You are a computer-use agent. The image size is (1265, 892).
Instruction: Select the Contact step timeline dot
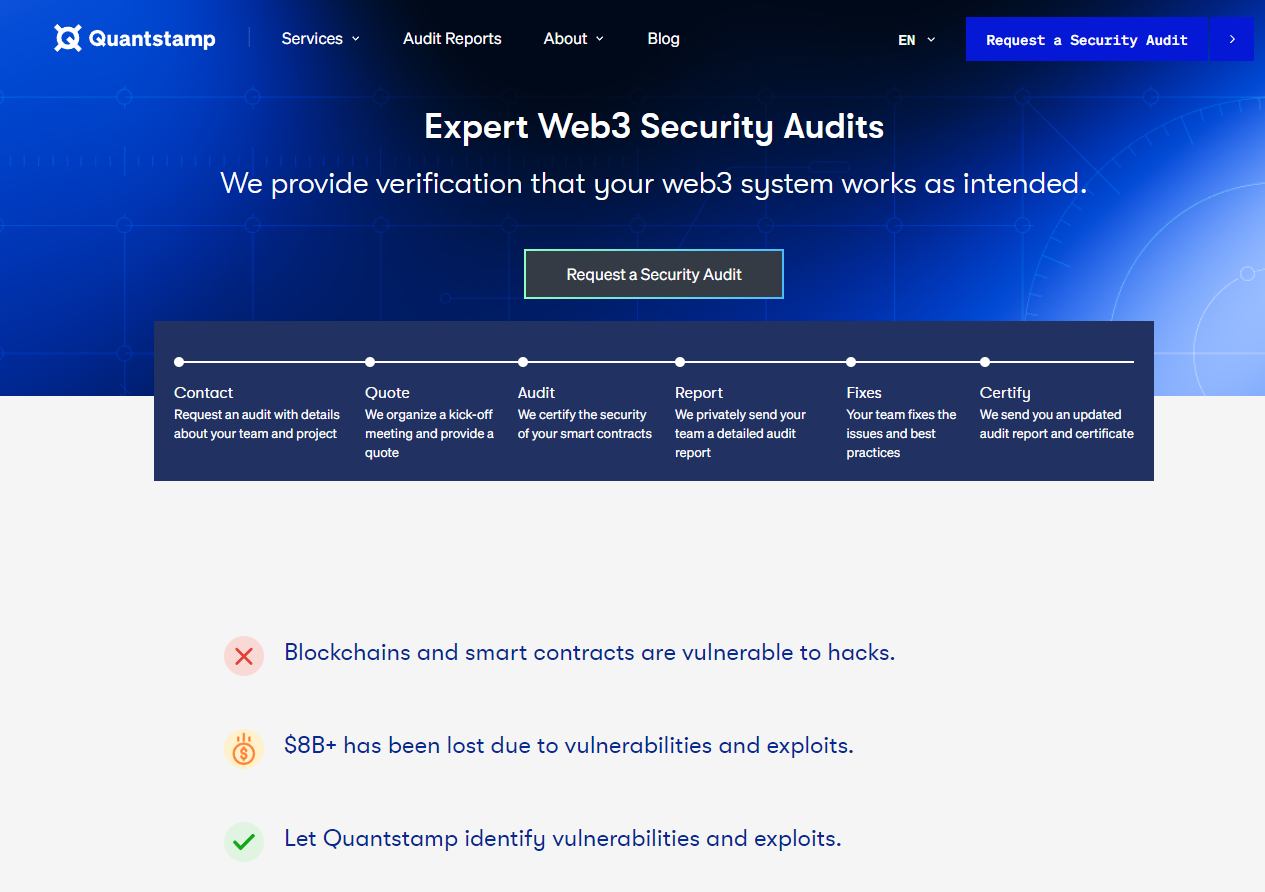(179, 362)
